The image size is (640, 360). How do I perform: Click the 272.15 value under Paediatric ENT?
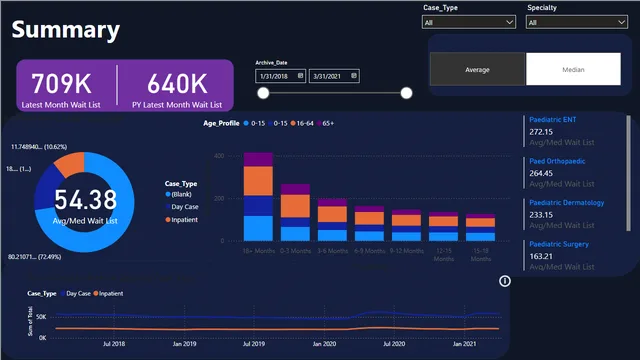[x=541, y=132]
